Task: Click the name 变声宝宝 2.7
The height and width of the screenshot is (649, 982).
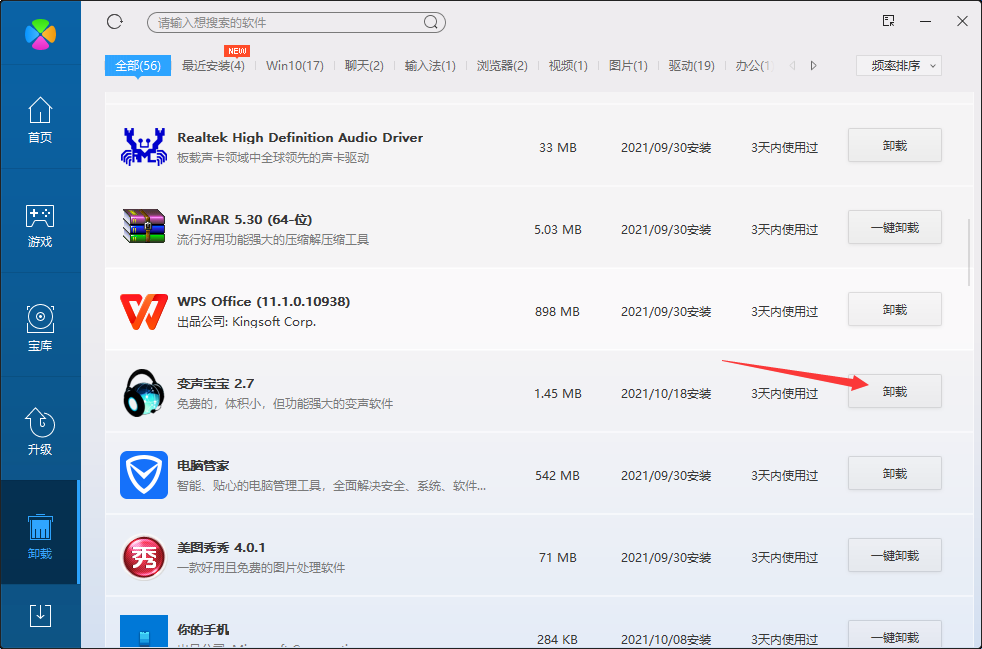Action: tap(215, 384)
